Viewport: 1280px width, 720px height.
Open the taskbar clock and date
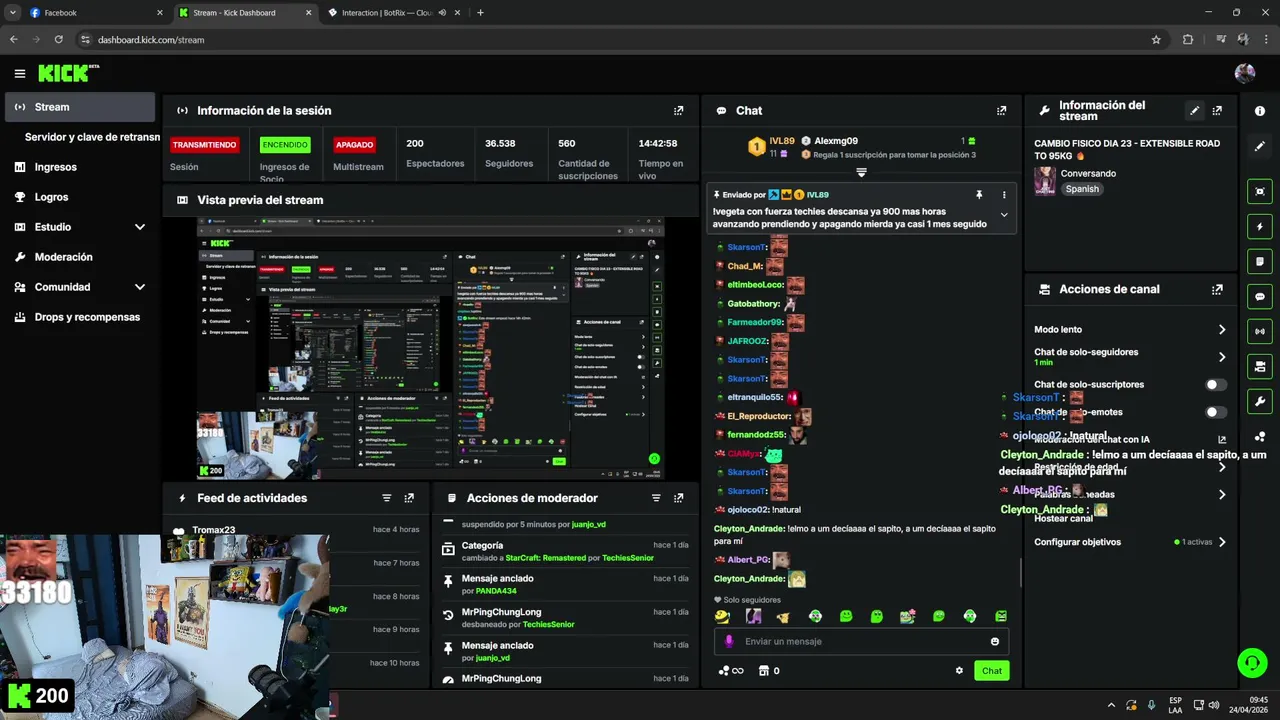(1249, 705)
